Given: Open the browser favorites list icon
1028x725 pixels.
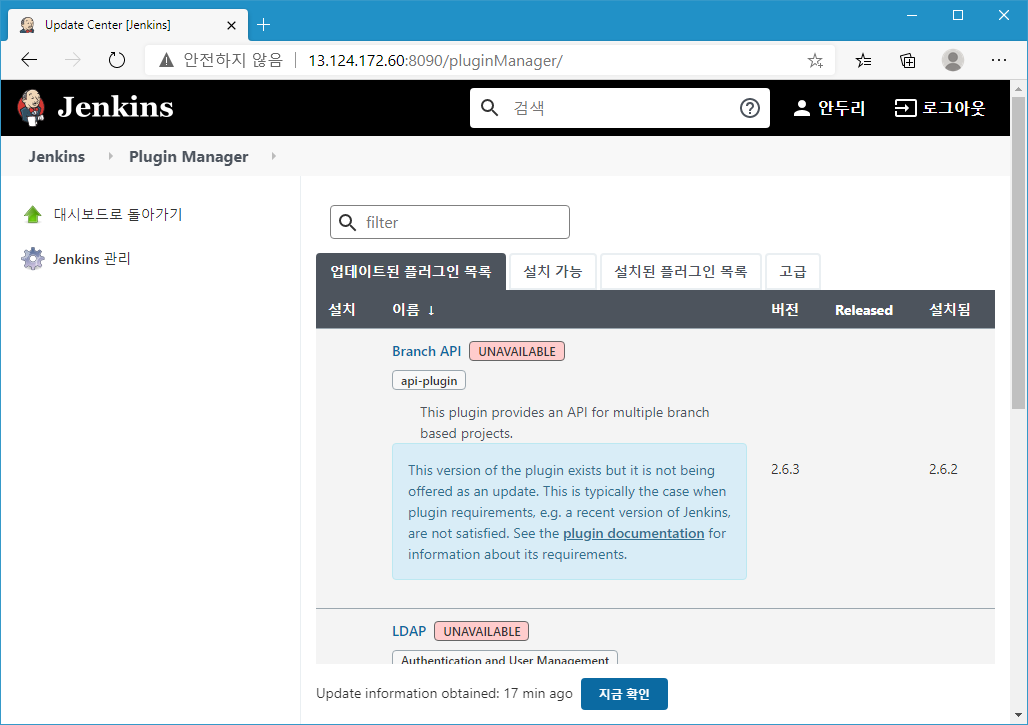Looking at the screenshot, I should (x=863, y=61).
